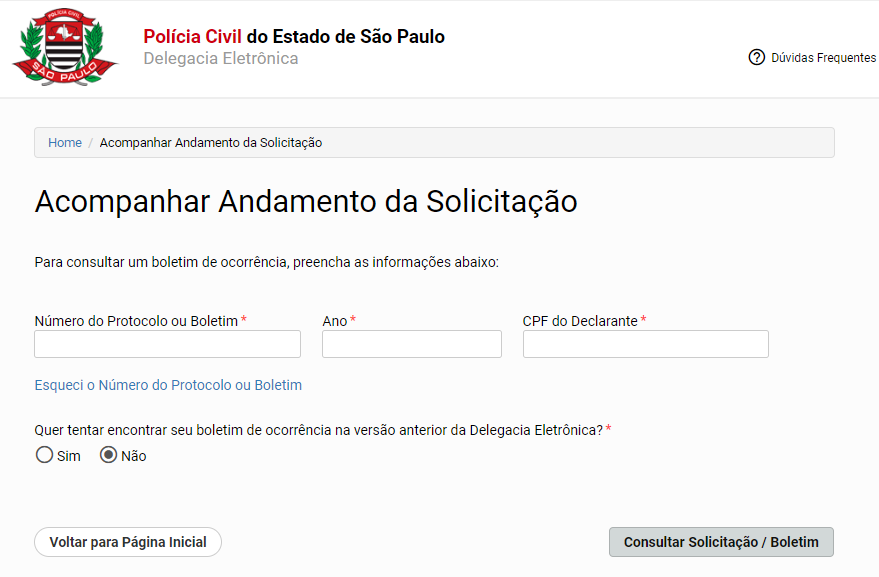Click the Delegacia Eletrônica subtitle
879x577 pixels.
pos(221,58)
